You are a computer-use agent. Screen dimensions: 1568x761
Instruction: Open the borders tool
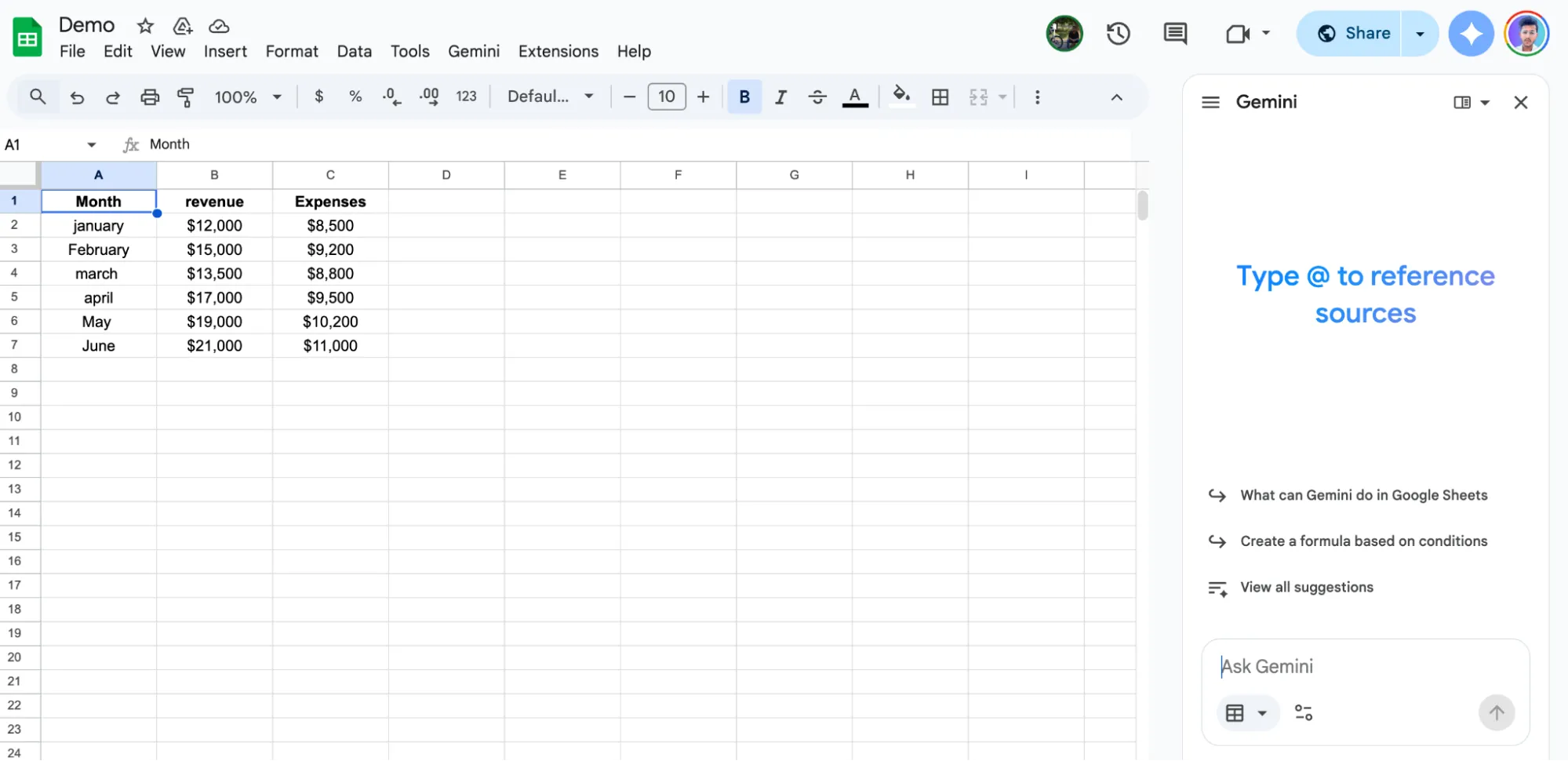pyautogui.click(x=940, y=96)
